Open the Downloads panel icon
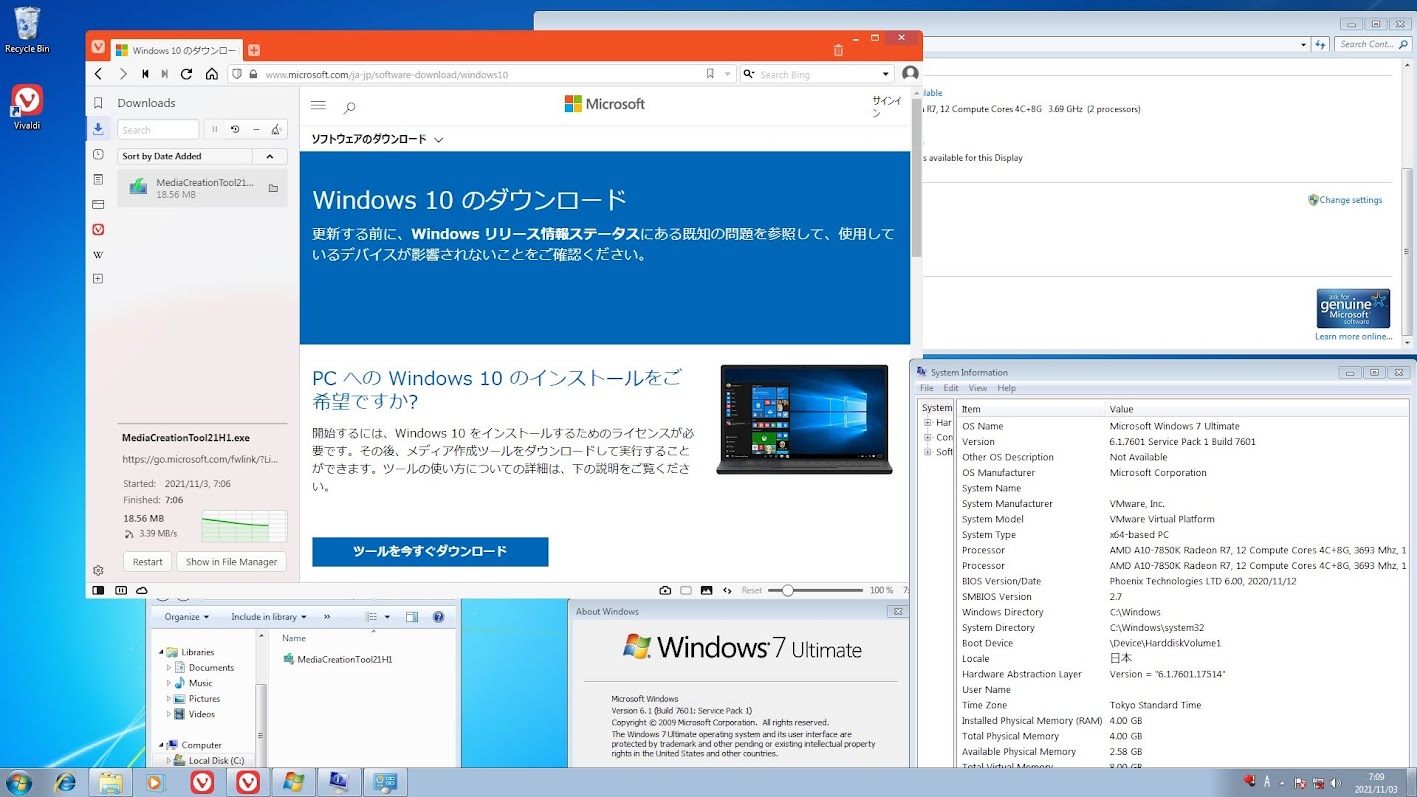 pyautogui.click(x=98, y=129)
